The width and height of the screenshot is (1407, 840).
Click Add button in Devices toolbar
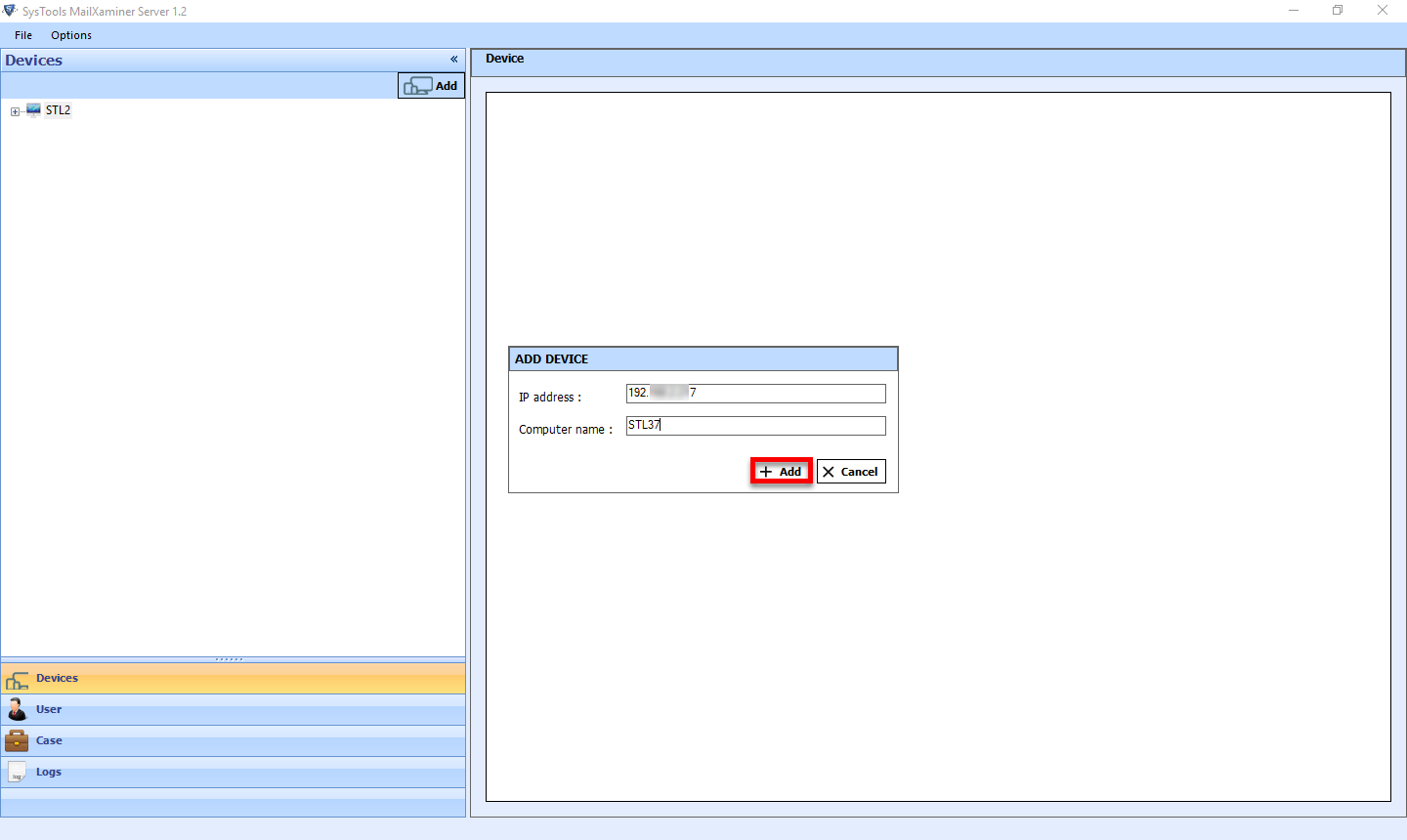coord(431,85)
